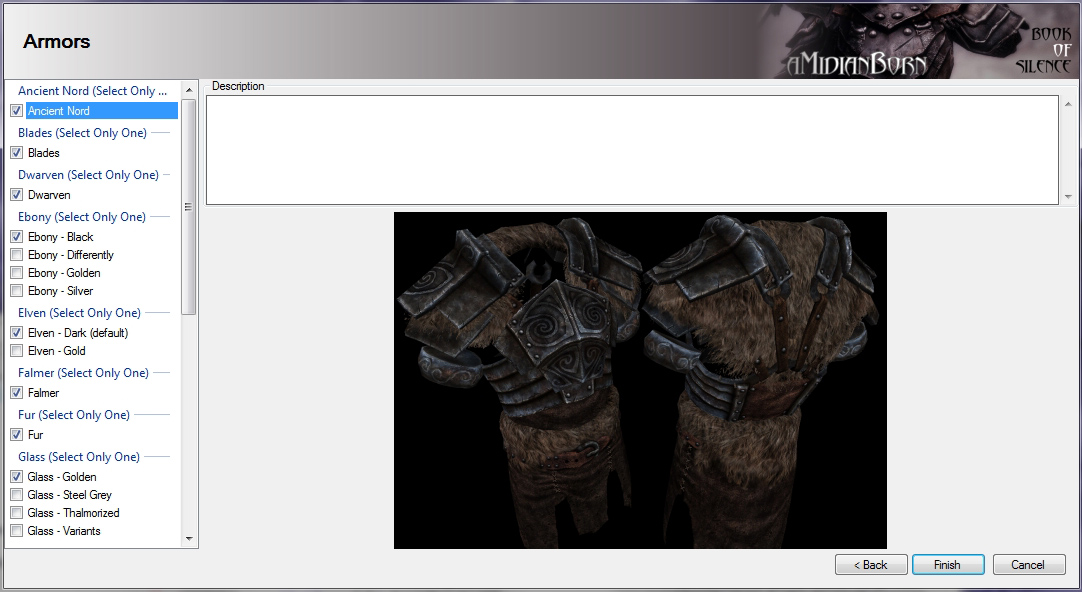Click the fur armor preview image
Screen dimensions: 1082x592
click(640, 380)
